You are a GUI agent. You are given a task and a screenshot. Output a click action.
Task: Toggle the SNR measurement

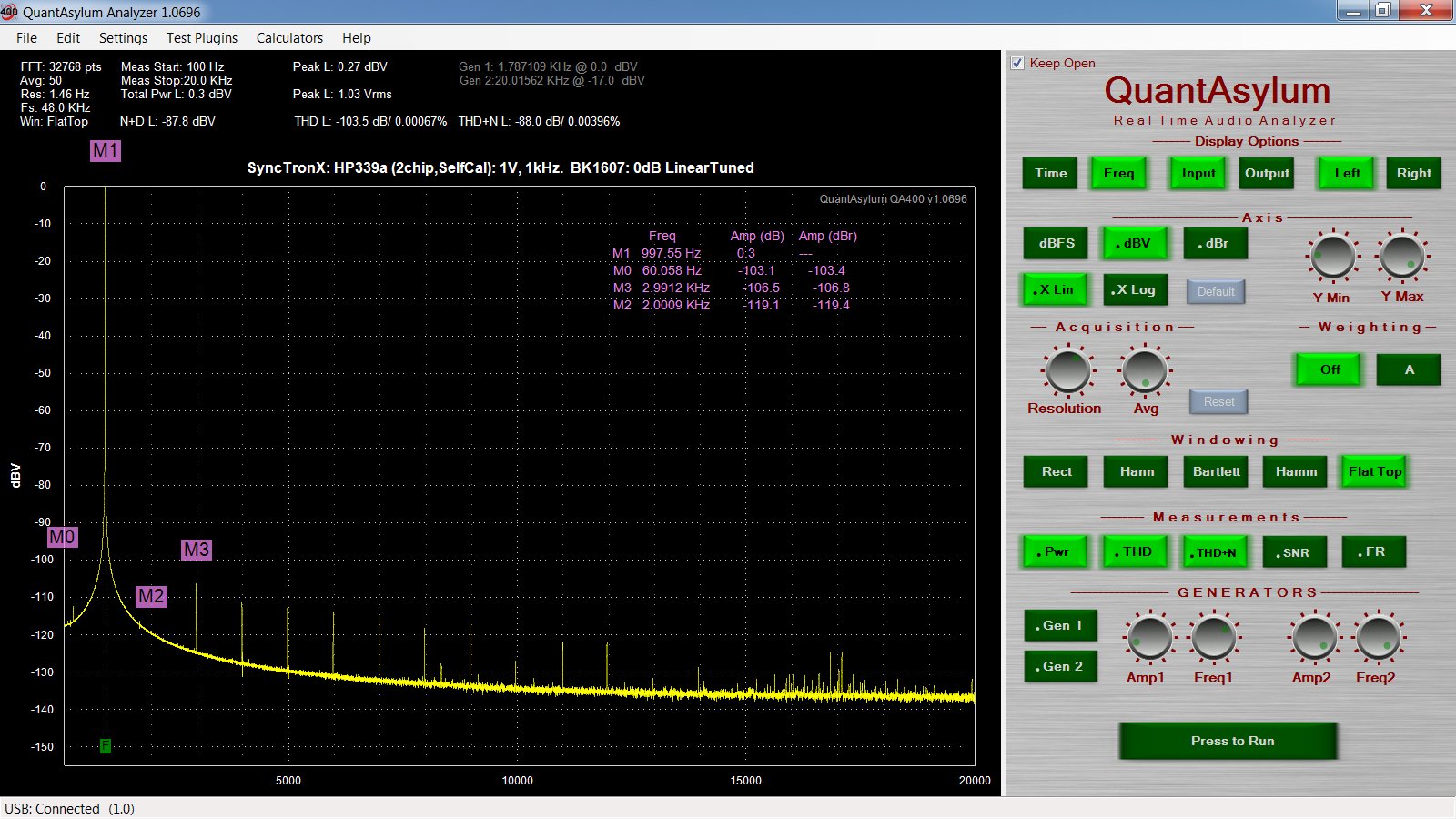click(1295, 551)
